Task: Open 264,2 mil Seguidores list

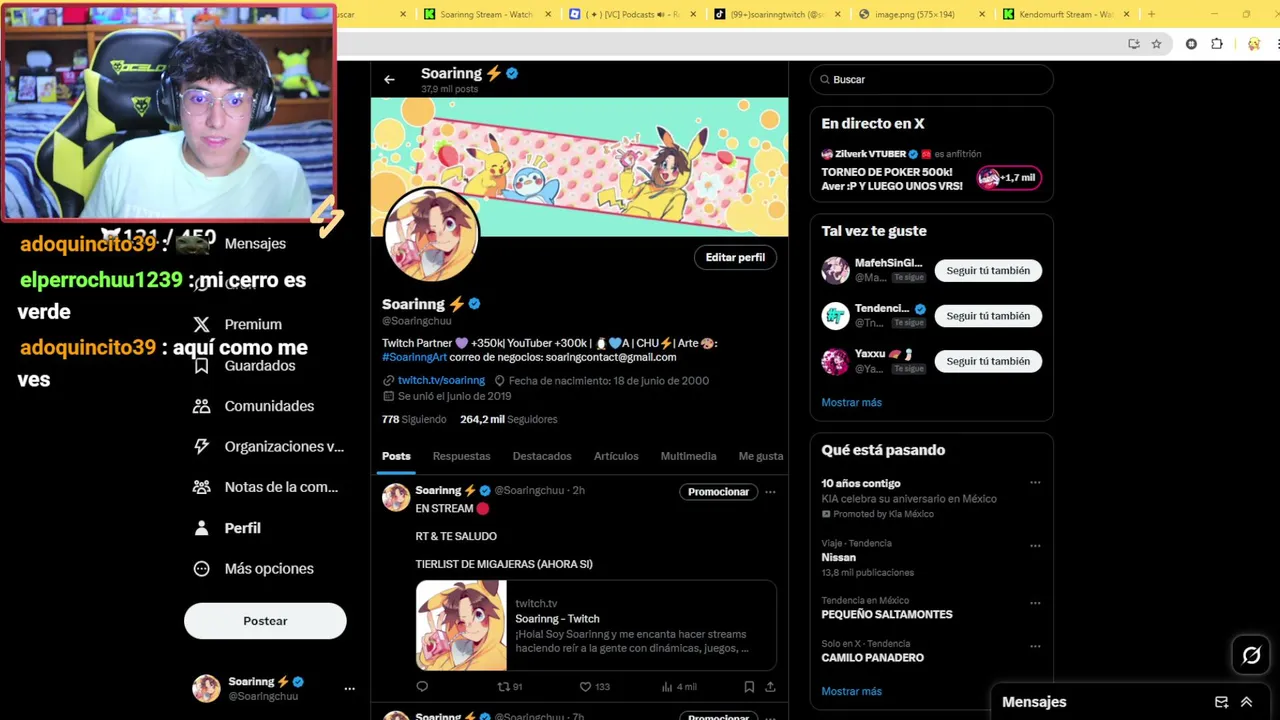Action: point(509,419)
